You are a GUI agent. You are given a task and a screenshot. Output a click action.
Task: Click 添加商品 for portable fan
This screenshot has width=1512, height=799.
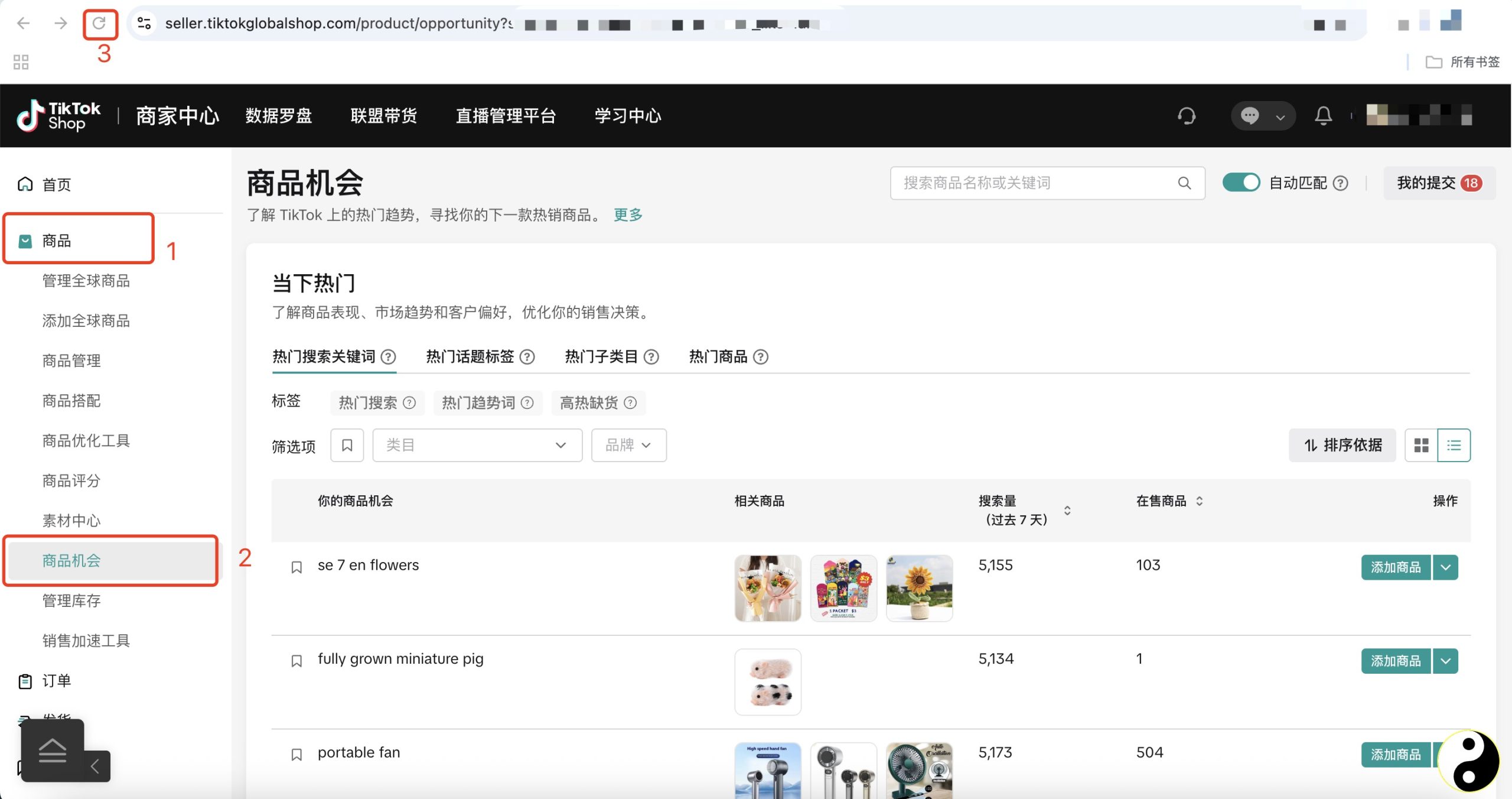point(1396,755)
